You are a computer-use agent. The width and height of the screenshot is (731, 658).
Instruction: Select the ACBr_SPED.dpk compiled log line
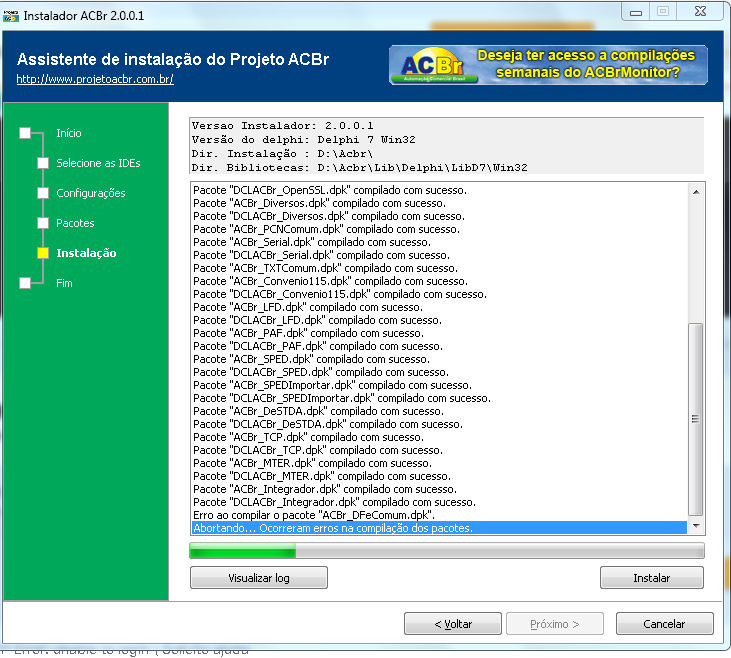click(x=439, y=360)
